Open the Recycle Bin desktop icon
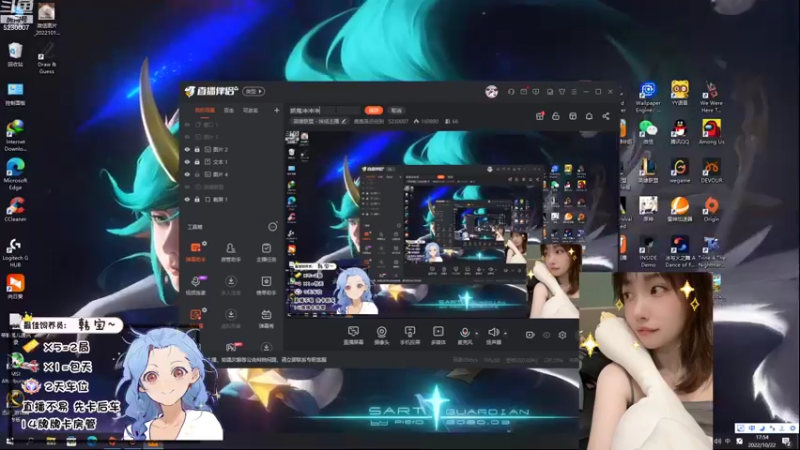 (x=15, y=55)
